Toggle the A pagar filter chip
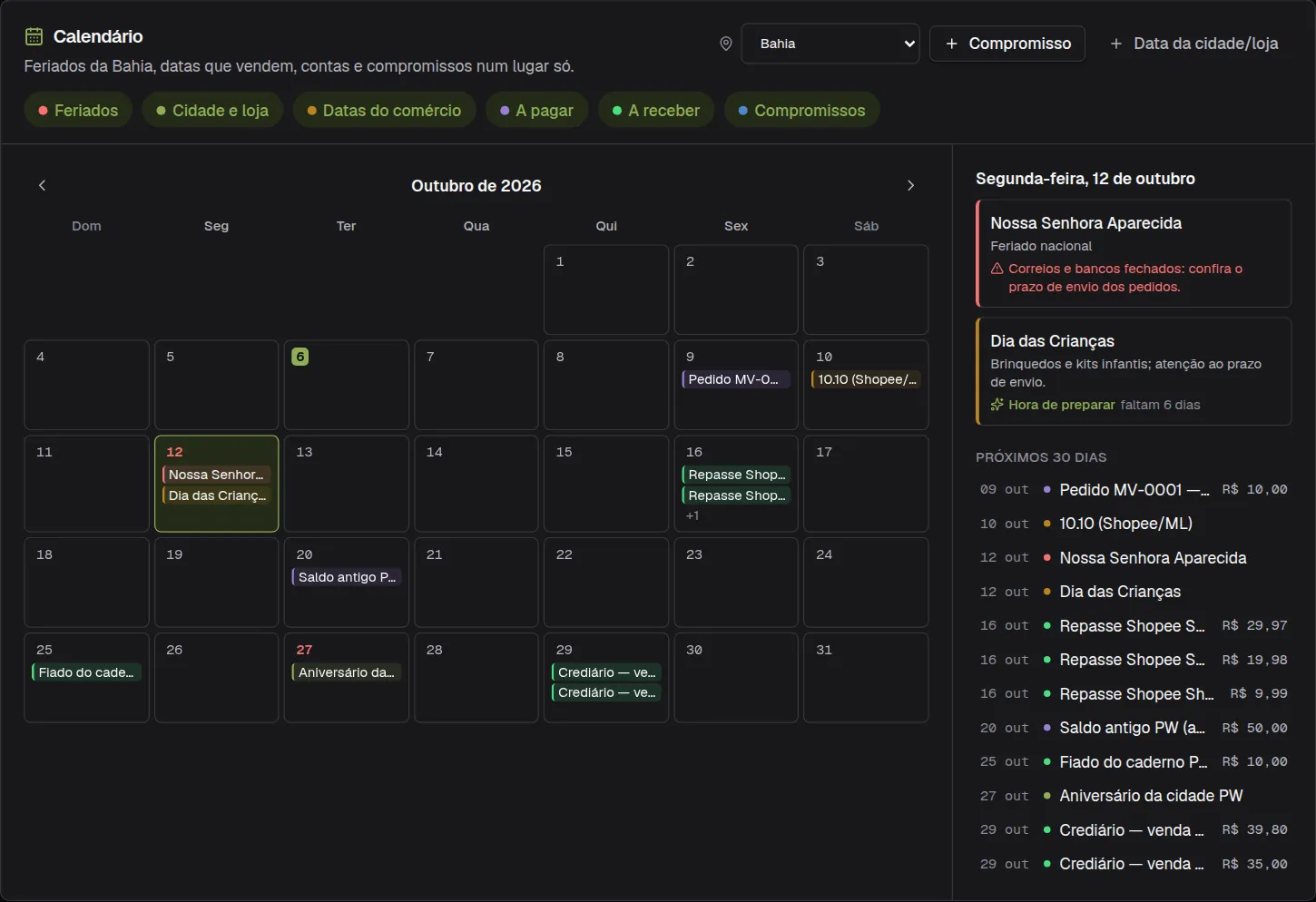1316x902 pixels. click(536, 110)
